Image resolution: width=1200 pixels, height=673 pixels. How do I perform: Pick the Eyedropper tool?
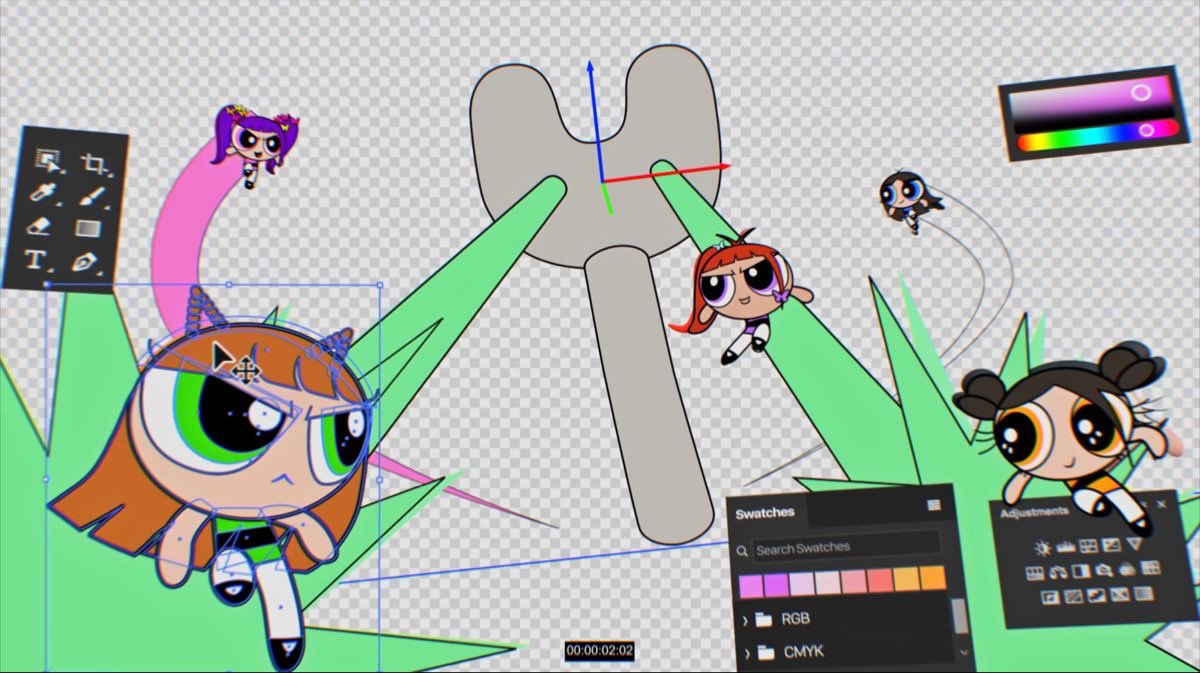tap(43, 192)
